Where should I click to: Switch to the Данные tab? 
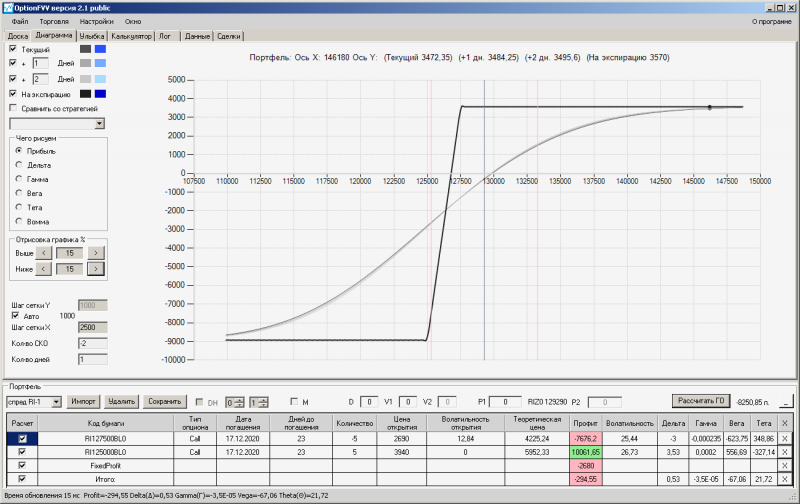click(197, 36)
